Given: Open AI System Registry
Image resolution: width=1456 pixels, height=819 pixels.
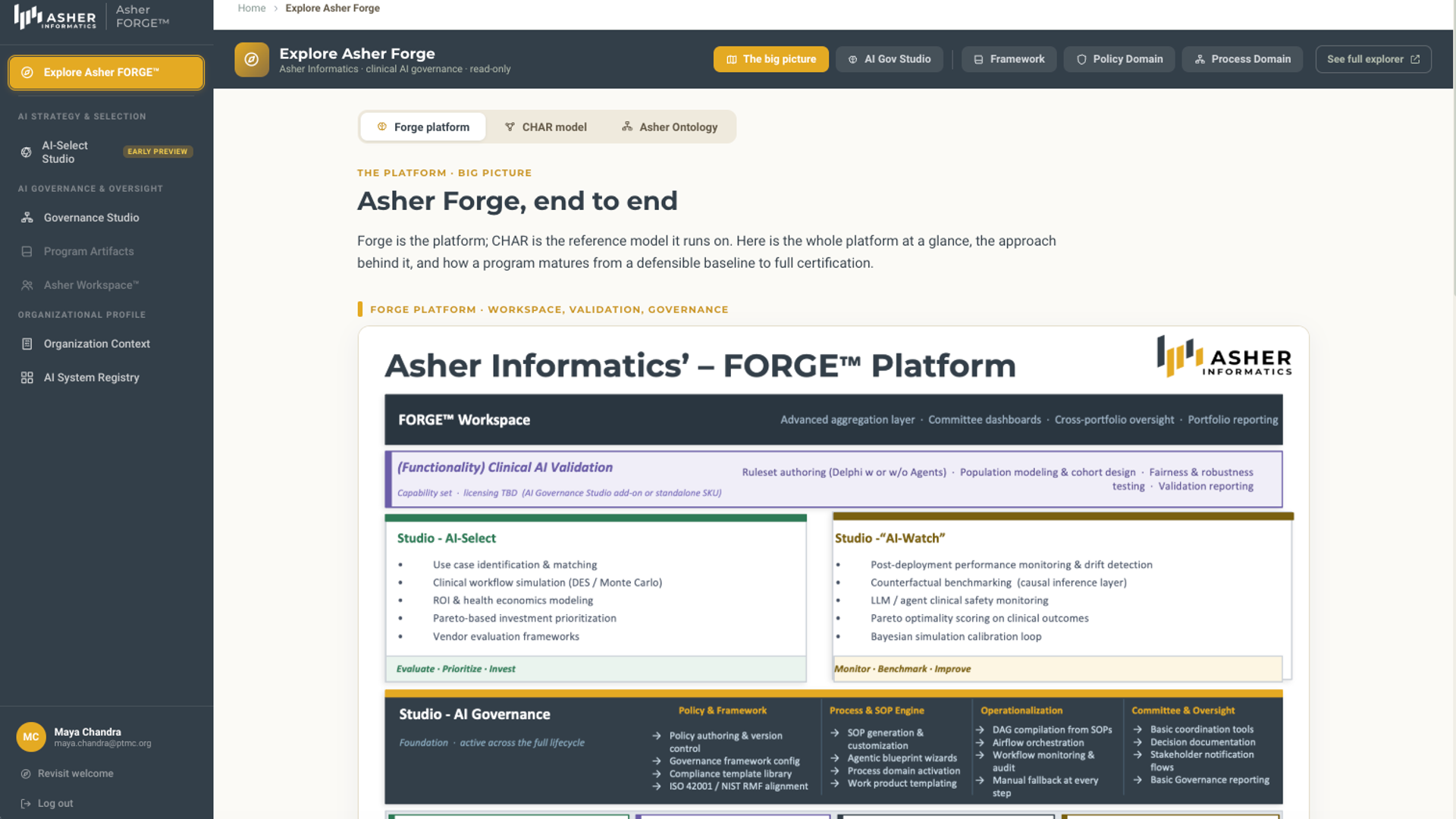Looking at the screenshot, I should pos(106,378).
